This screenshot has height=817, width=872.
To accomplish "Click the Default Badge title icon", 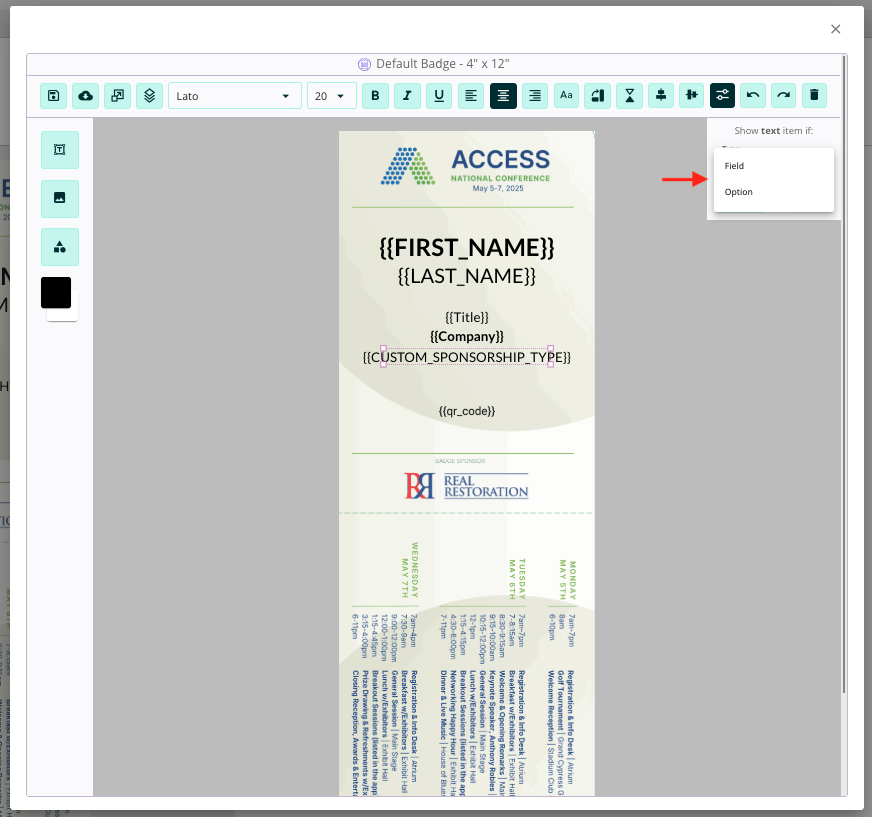I will 364,64.
